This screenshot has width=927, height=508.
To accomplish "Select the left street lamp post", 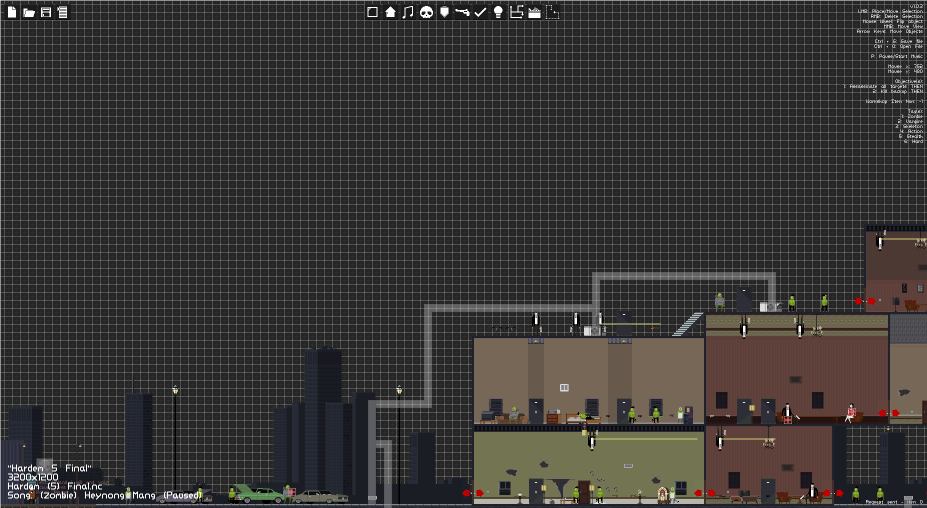I will [175, 438].
